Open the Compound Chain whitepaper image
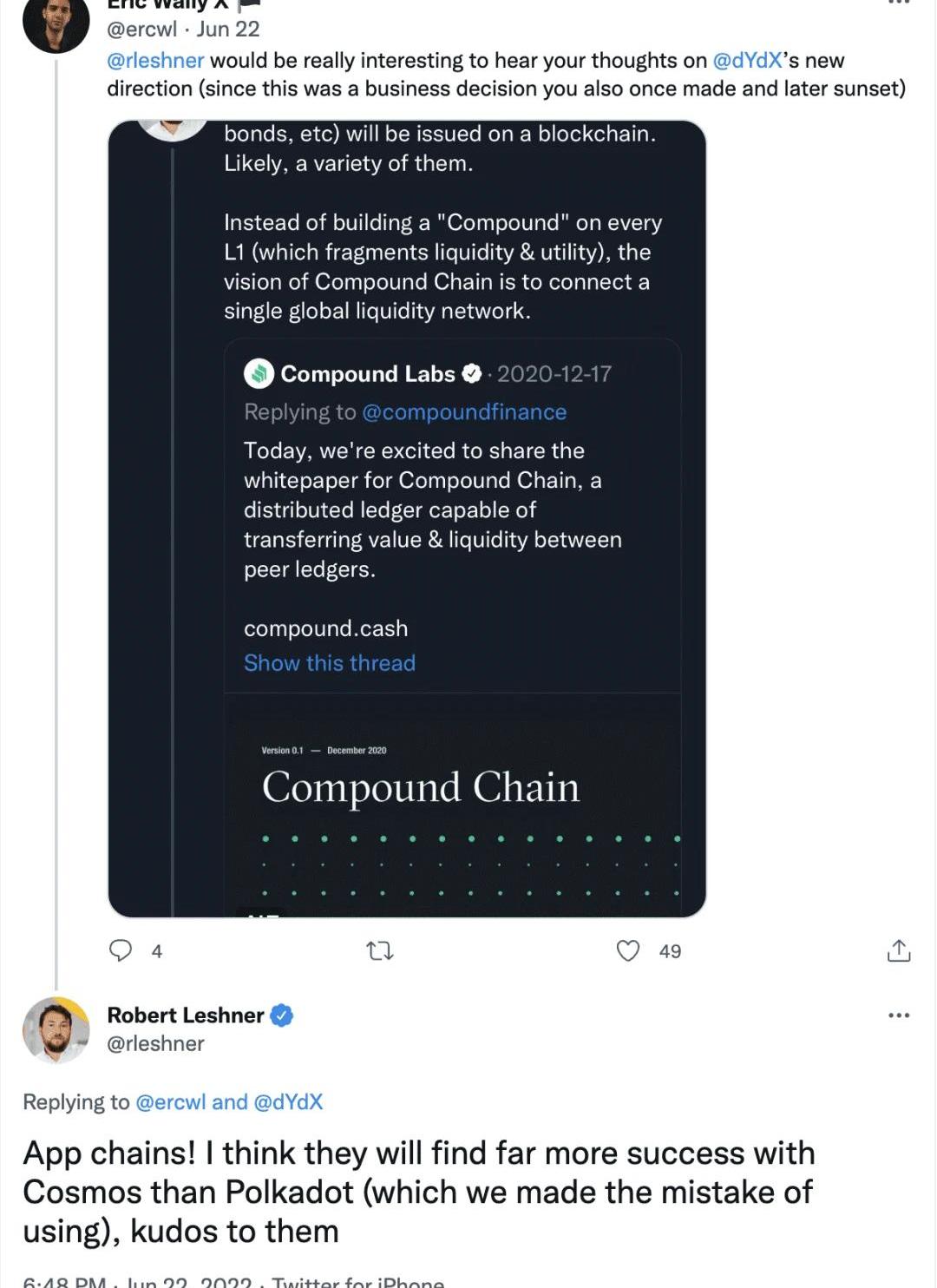The height and width of the screenshot is (1288, 937). pyautogui.click(x=452, y=804)
